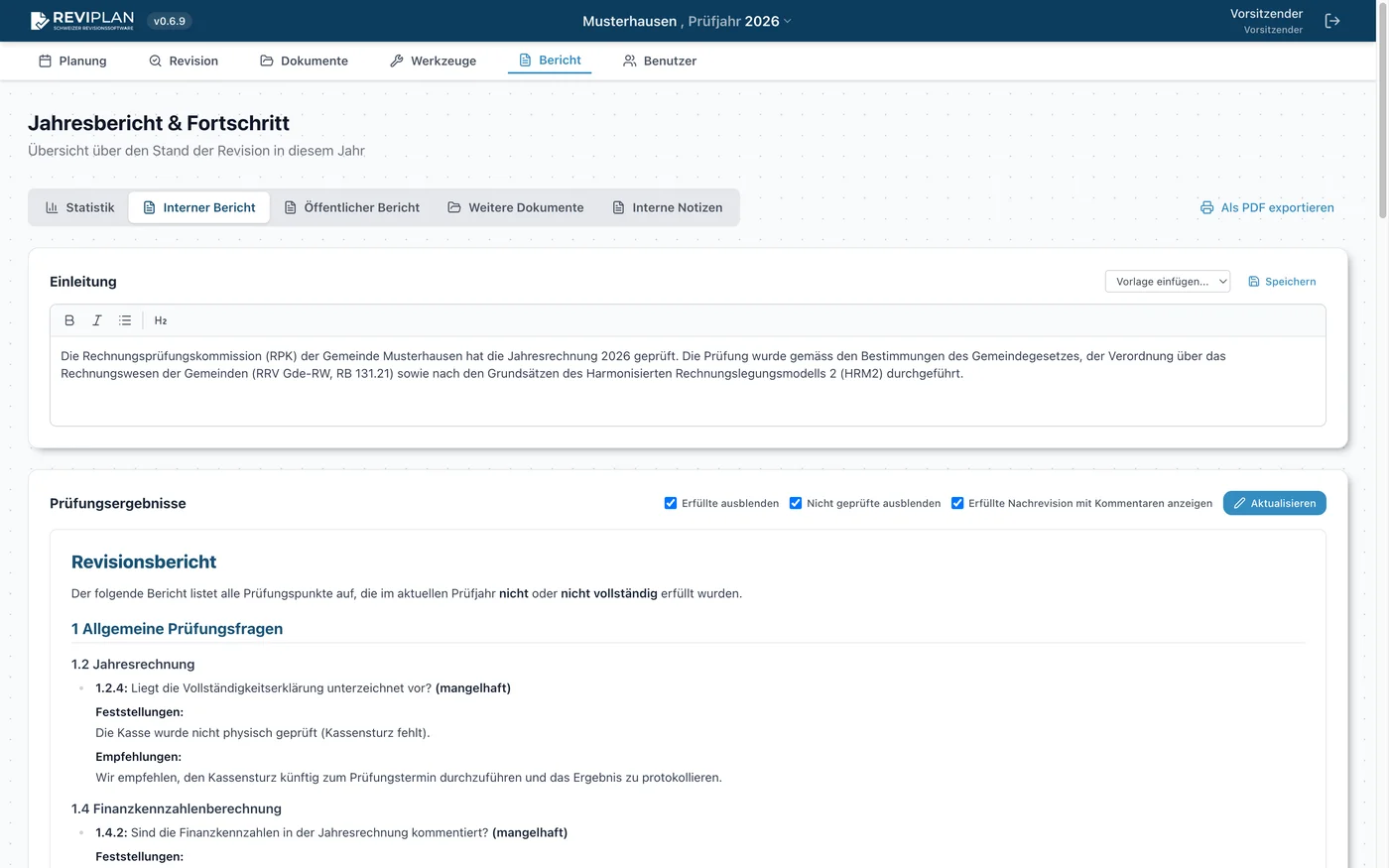Uncheck 'Erfüllte ausblenden' checkbox
Viewport: 1389px width, 868px height.
(671, 503)
